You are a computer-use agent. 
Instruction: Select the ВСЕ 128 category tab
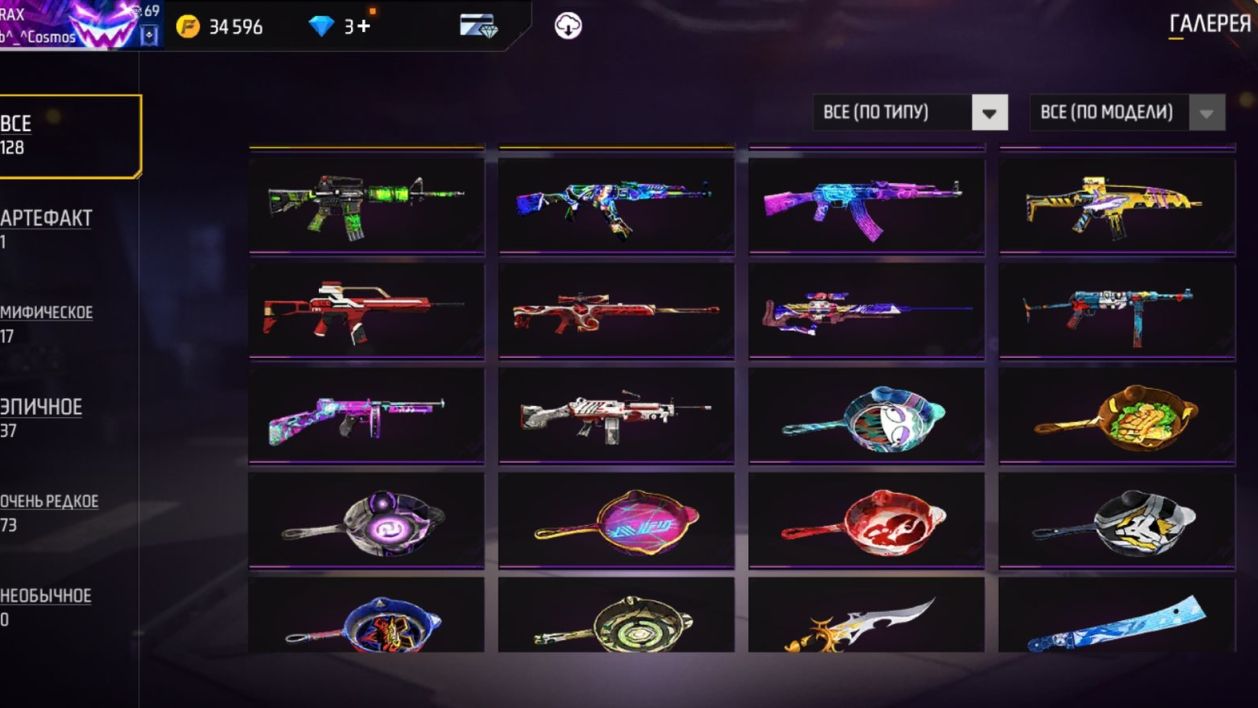coord(70,136)
